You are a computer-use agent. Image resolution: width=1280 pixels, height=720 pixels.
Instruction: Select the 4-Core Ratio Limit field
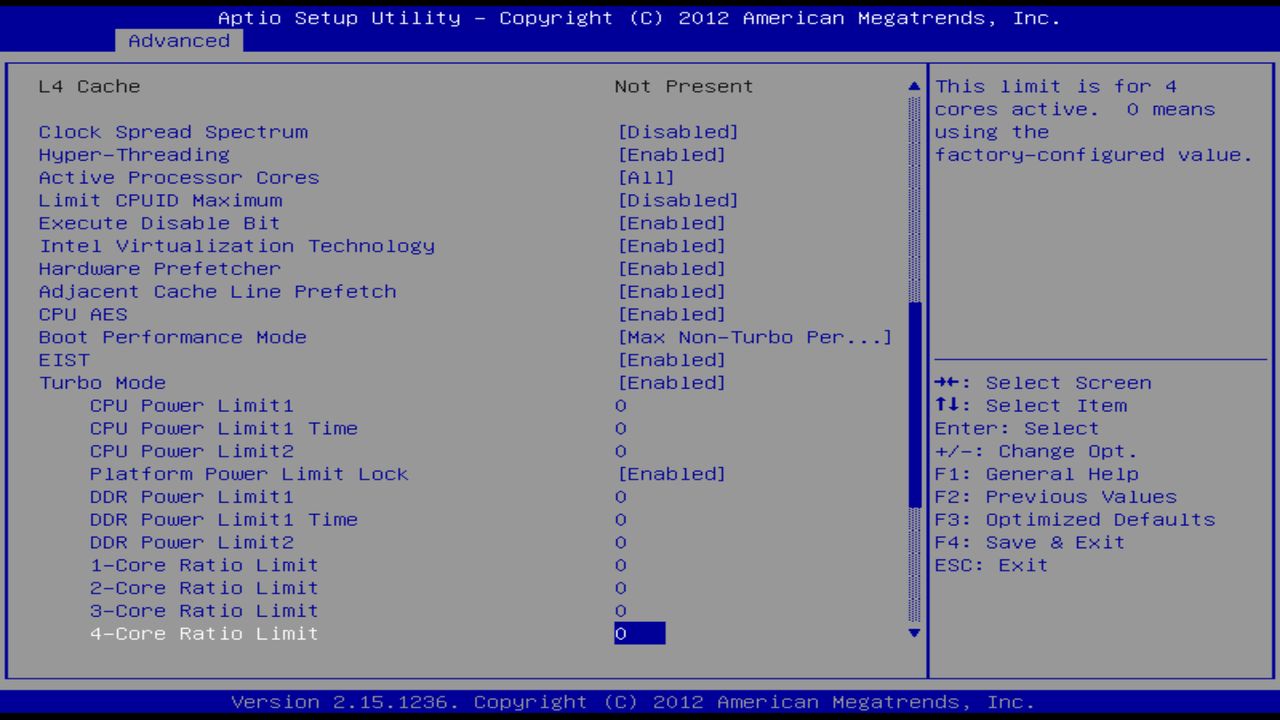click(x=638, y=633)
